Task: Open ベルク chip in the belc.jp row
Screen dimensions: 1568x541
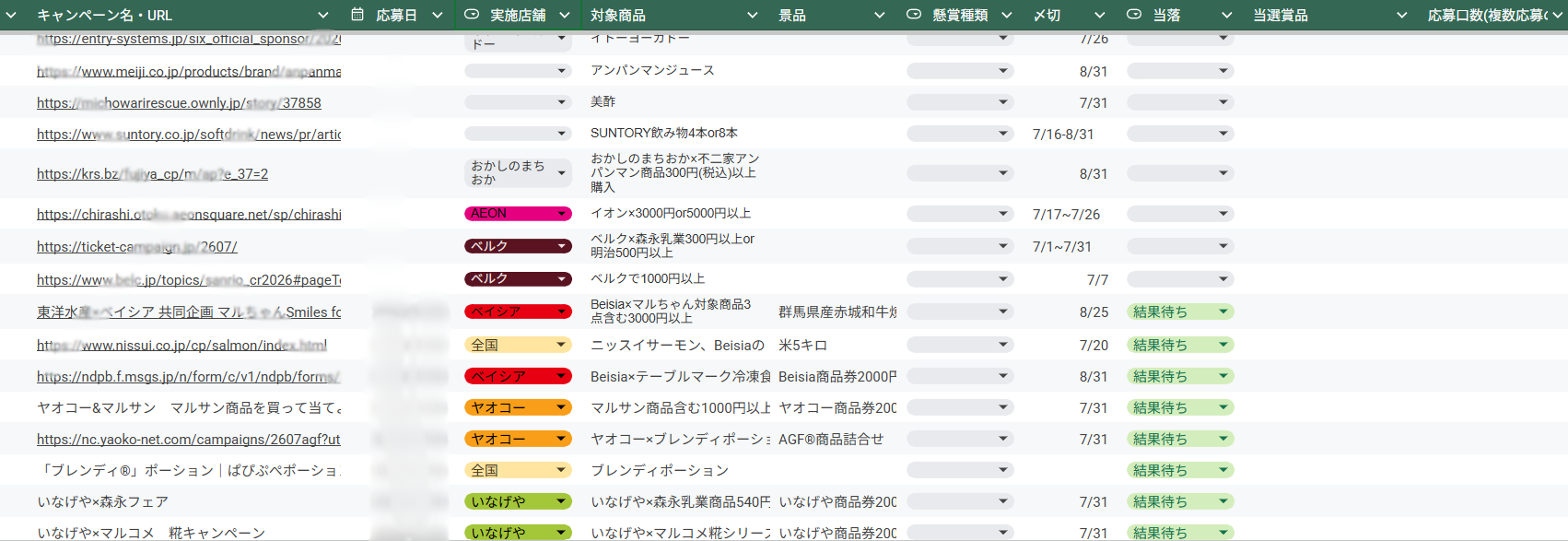Action: pyautogui.click(x=518, y=278)
